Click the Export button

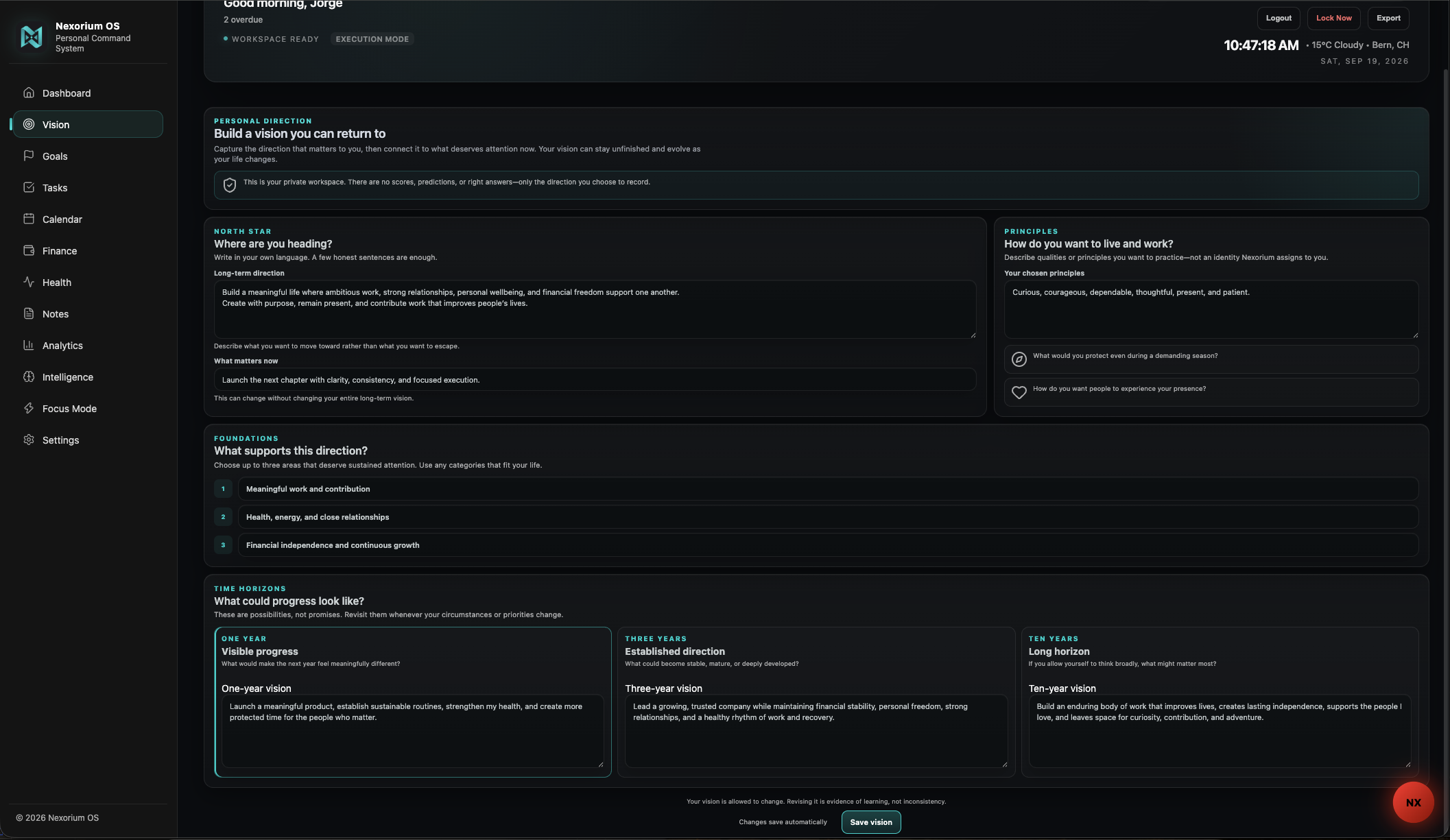point(1388,19)
